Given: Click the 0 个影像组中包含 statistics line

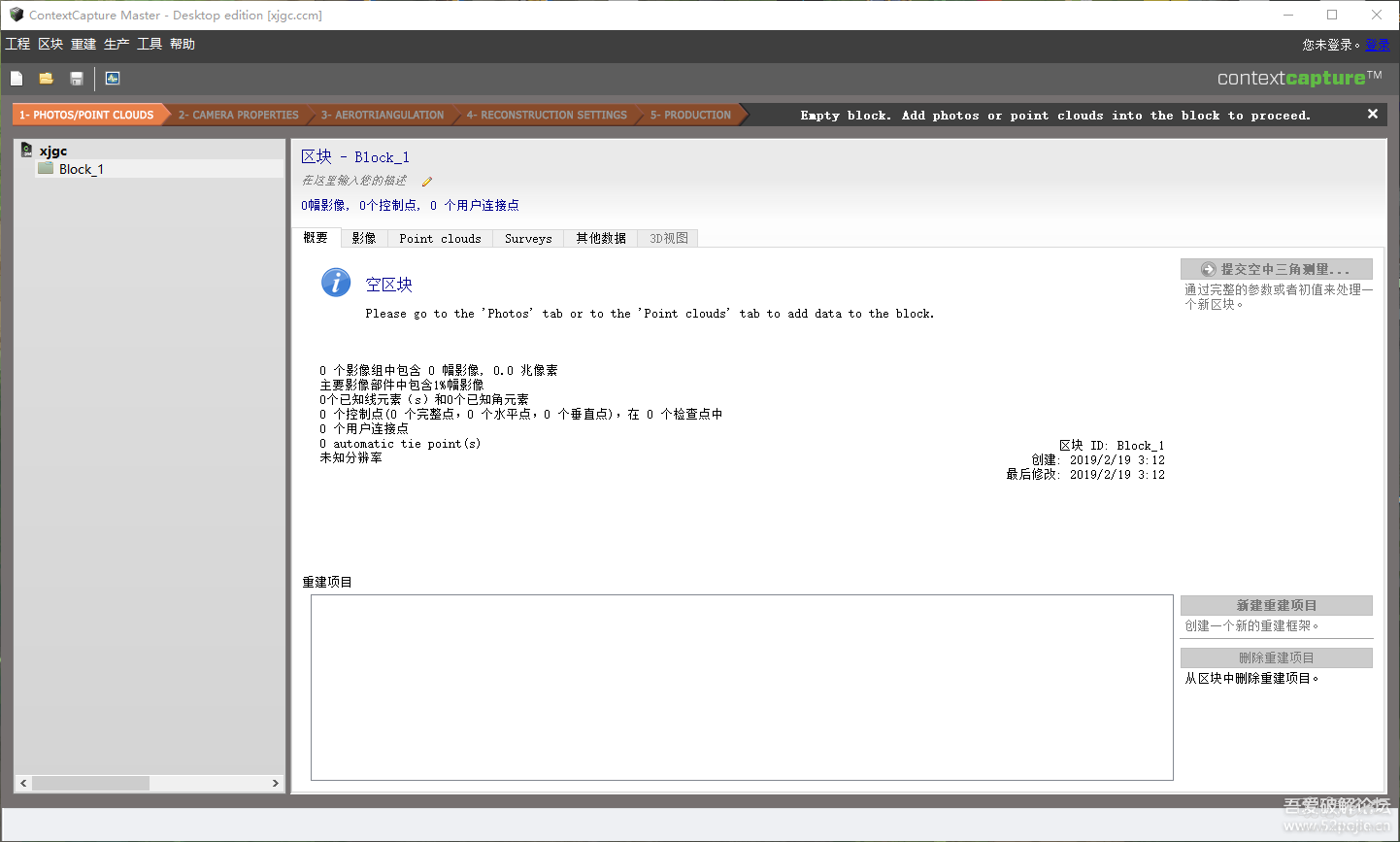Looking at the screenshot, I should point(439,370).
